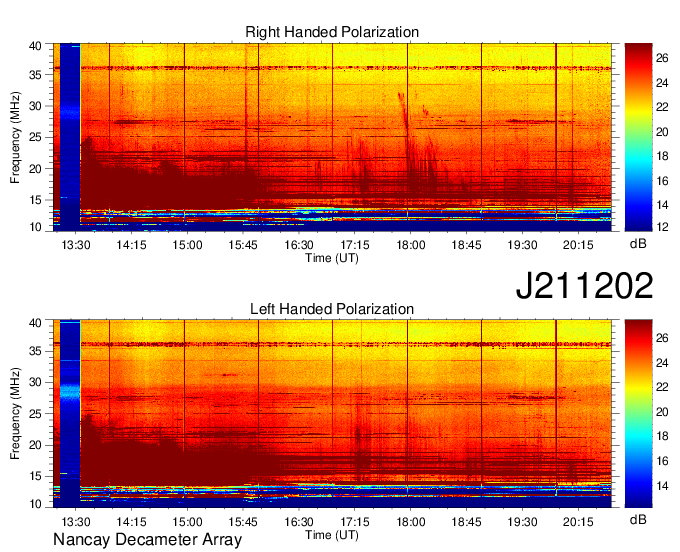This screenshot has height=552, width=680.
Task: Click the dB unit label of Right Handed colorbar
Action: [x=638, y=243]
